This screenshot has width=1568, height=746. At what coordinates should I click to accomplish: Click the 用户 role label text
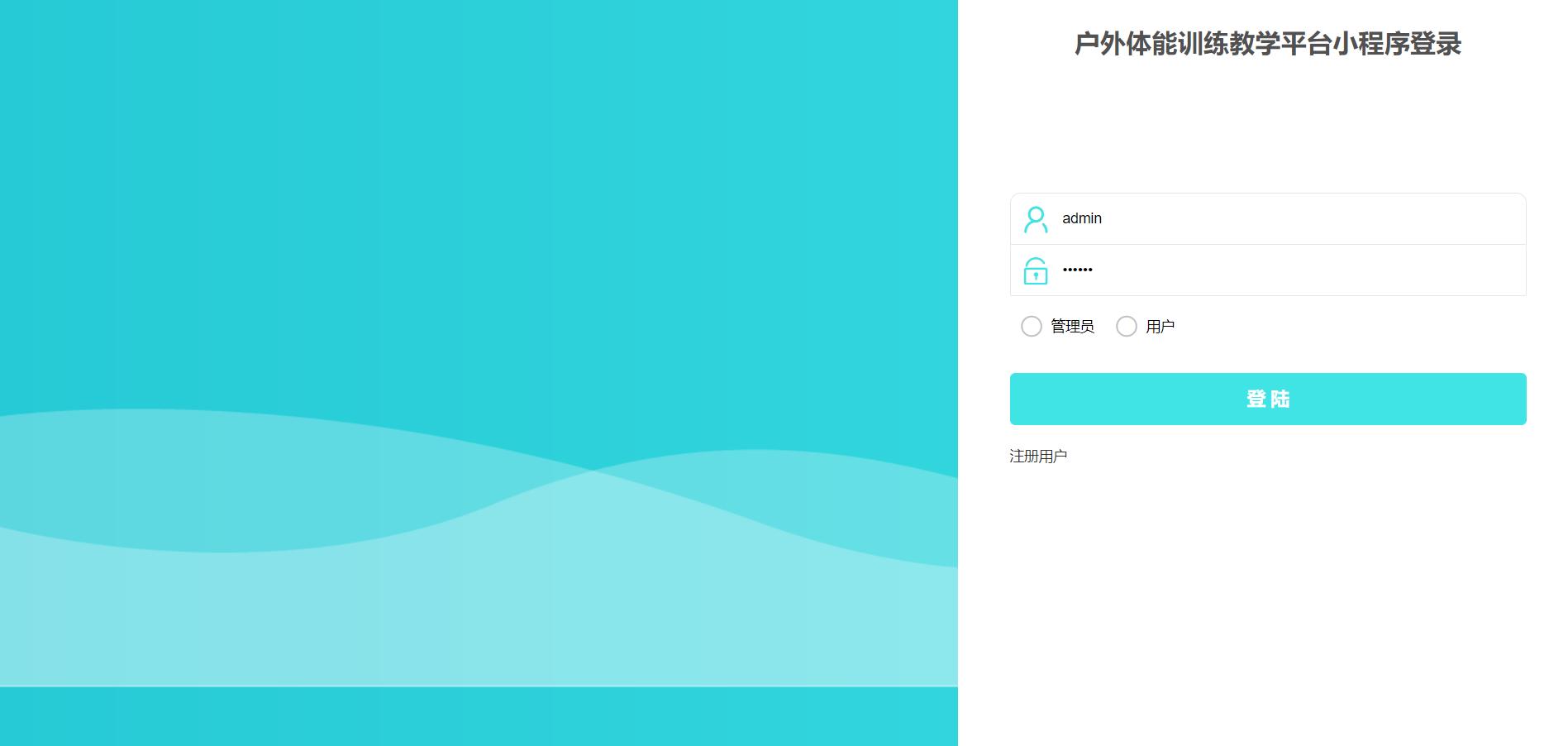pos(1160,327)
